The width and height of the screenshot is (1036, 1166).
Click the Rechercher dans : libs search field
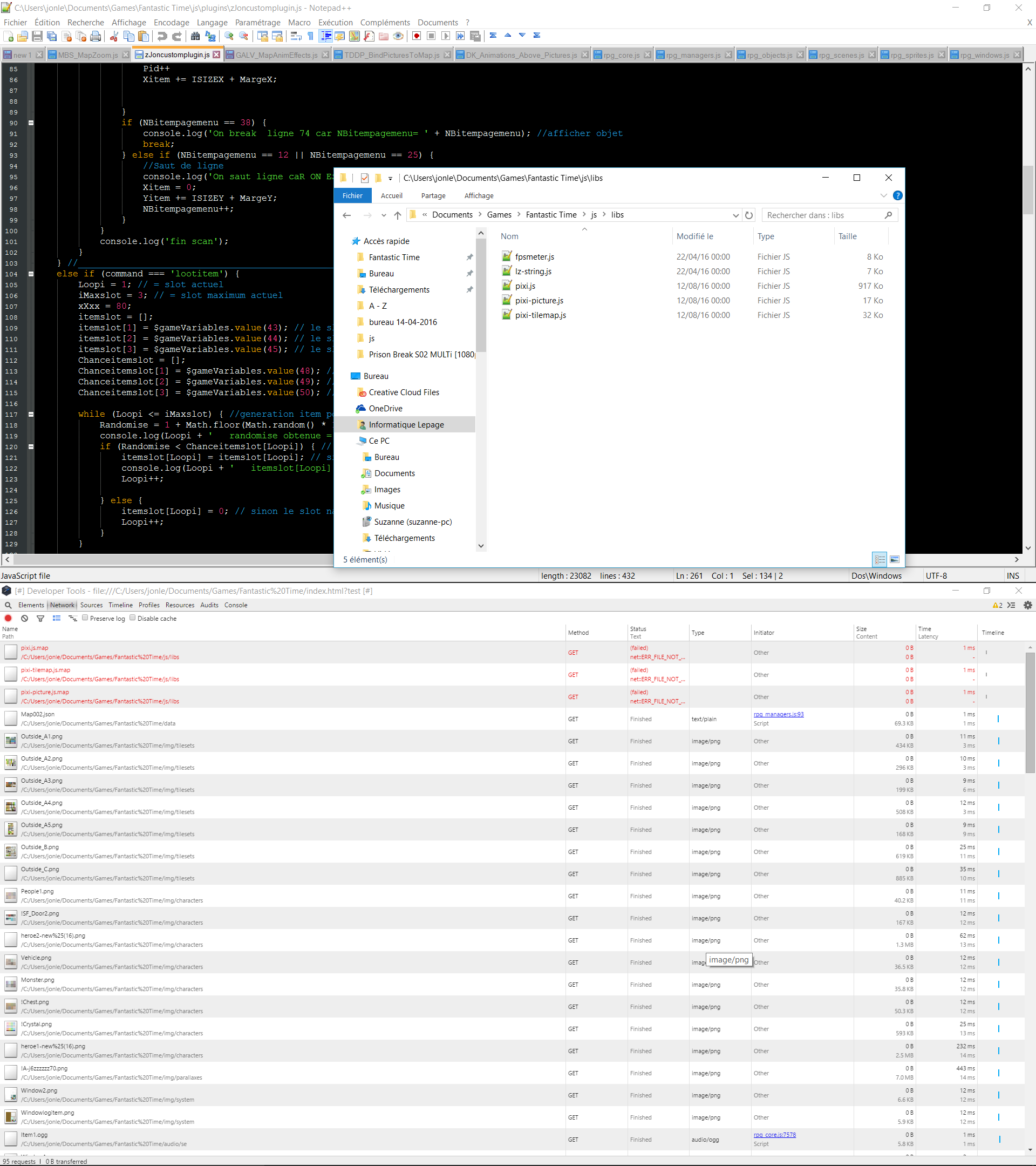pos(823,215)
